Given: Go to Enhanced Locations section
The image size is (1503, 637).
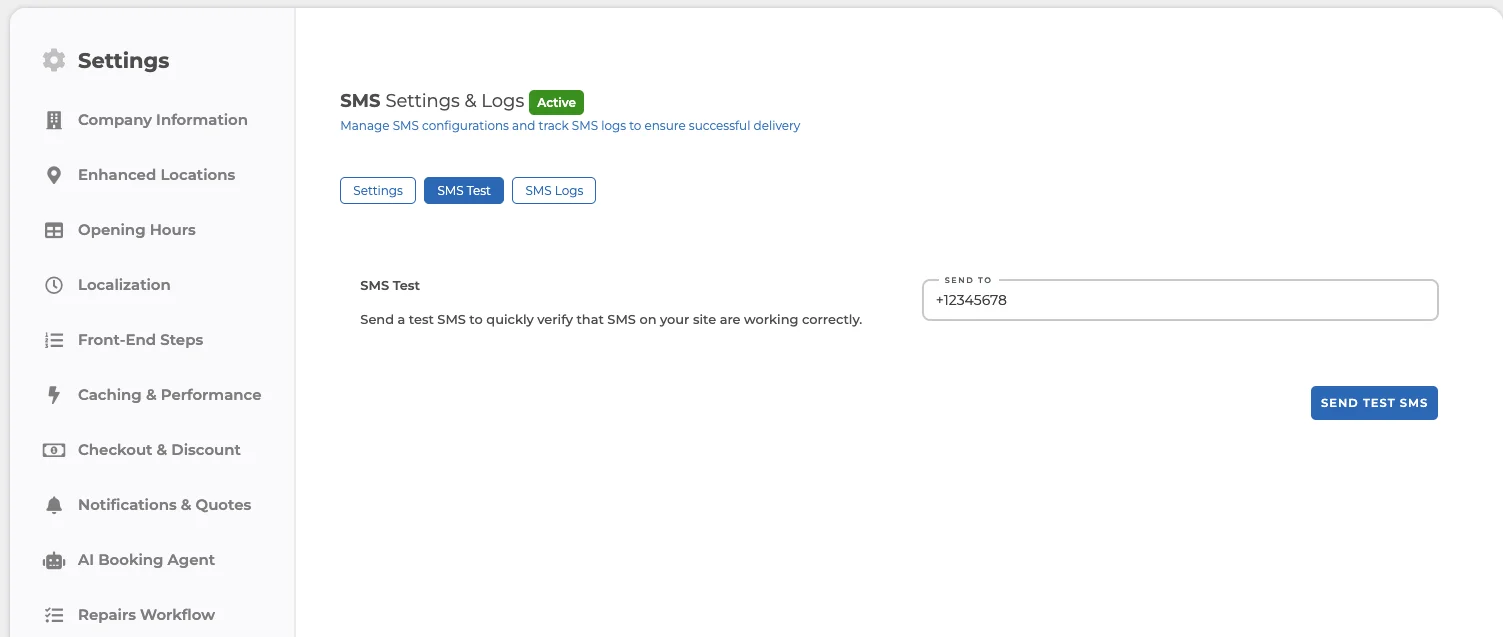Looking at the screenshot, I should pyautogui.click(x=157, y=175).
